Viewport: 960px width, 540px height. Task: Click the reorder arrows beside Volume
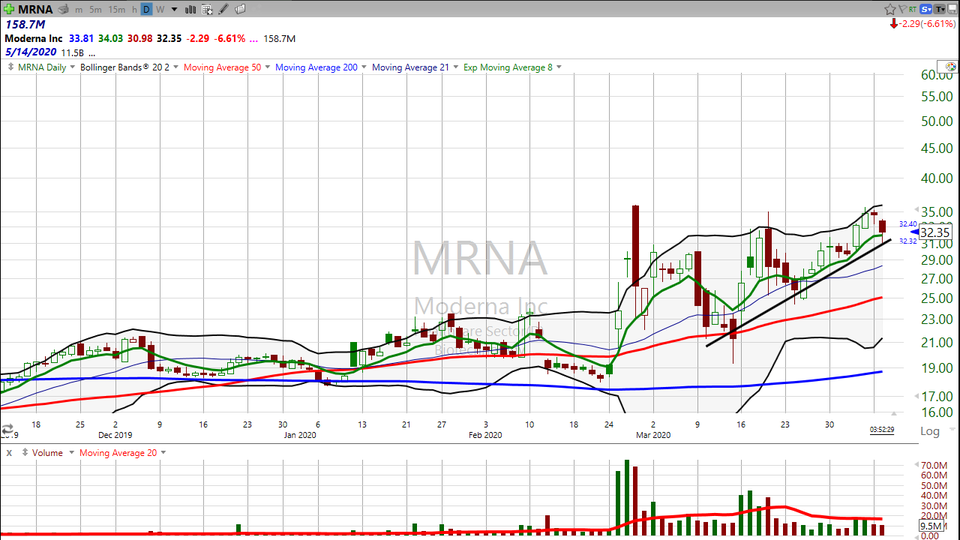[x=24, y=452]
